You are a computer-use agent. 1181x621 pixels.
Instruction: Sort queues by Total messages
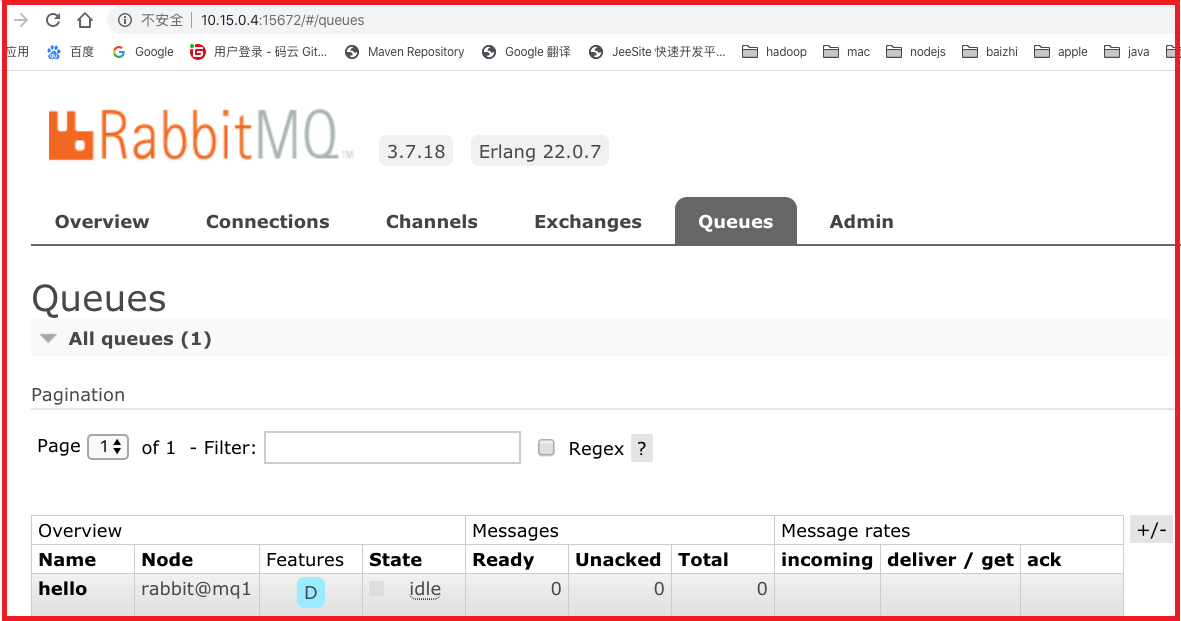pyautogui.click(x=703, y=559)
